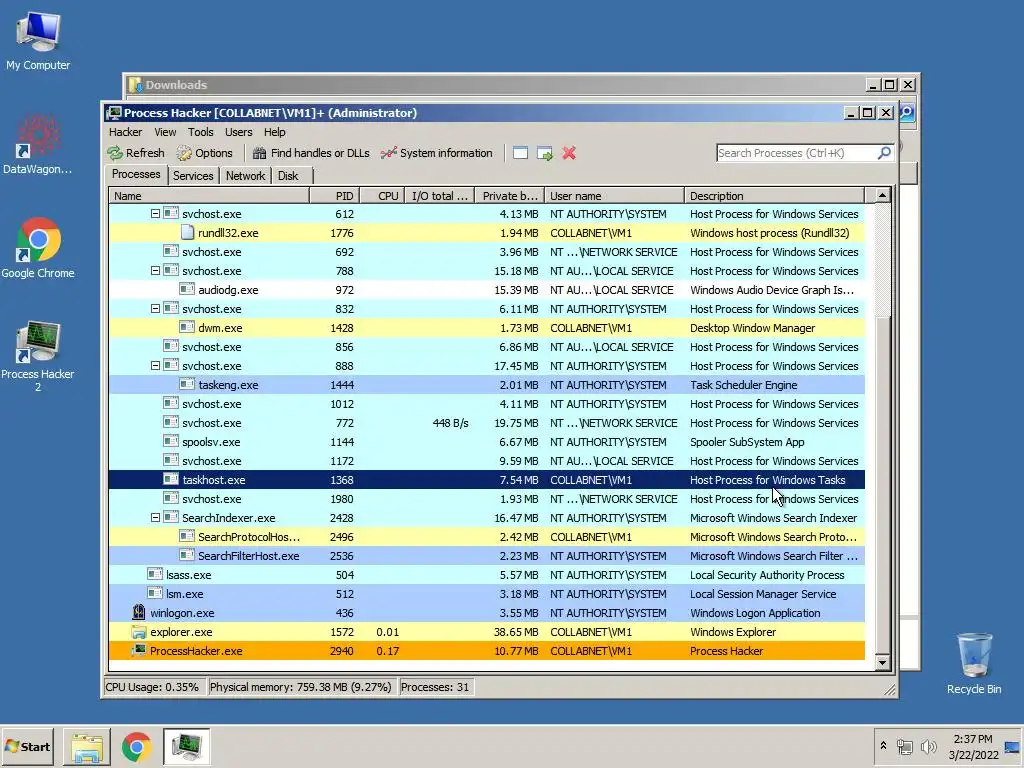Select the taskhost.exe process icon

[x=171, y=479]
